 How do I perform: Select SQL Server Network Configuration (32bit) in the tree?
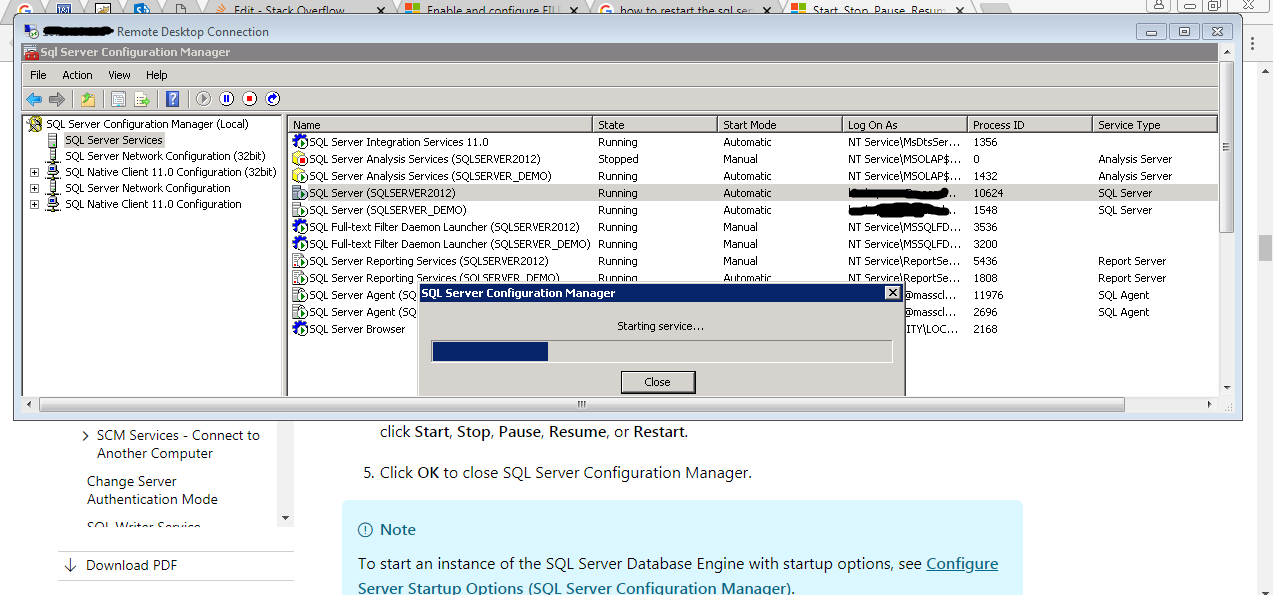[x=165, y=156]
